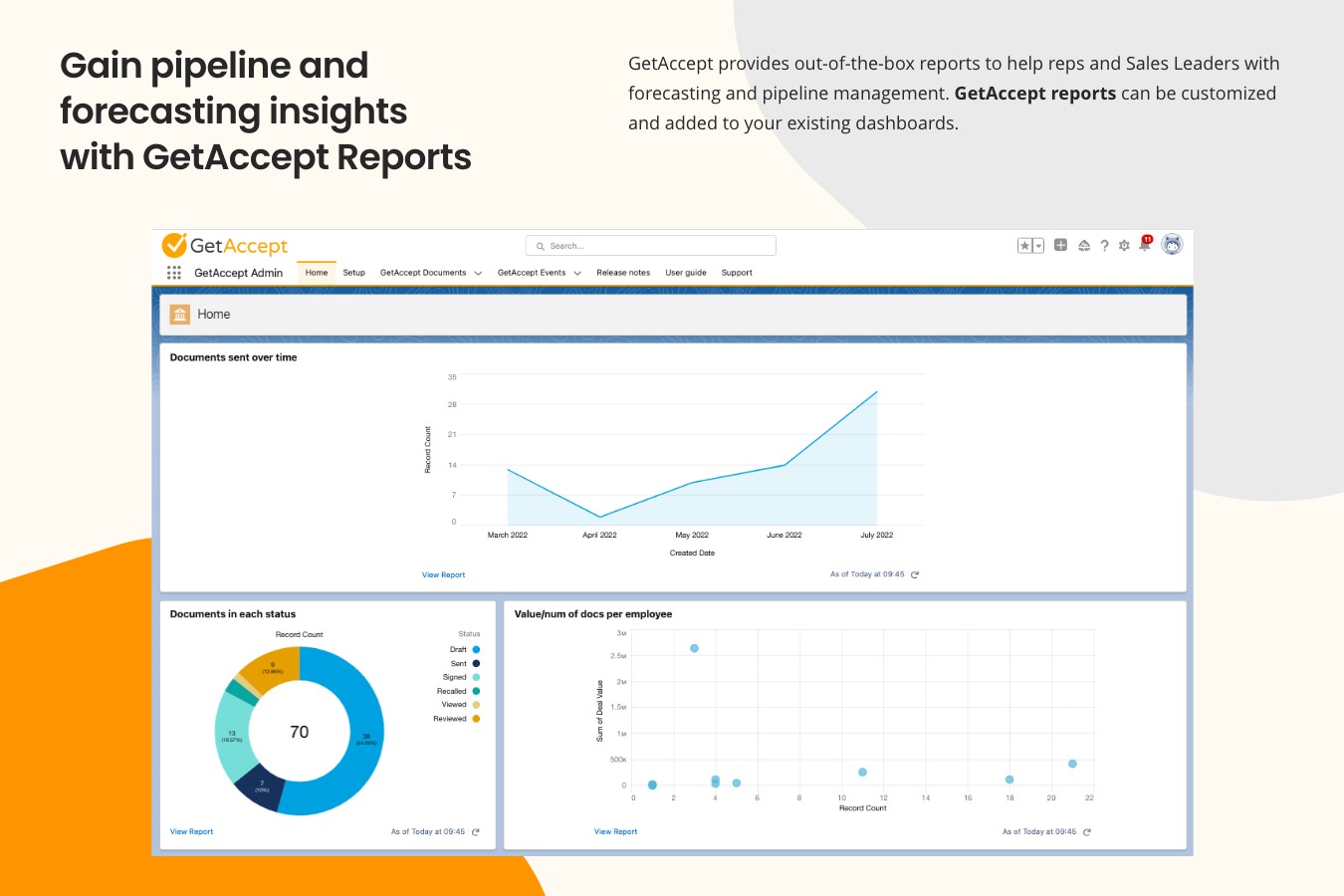Image resolution: width=1344 pixels, height=896 pixels.
Task: Open Setup using the gear icon
Action: [x=1124, y=245]
